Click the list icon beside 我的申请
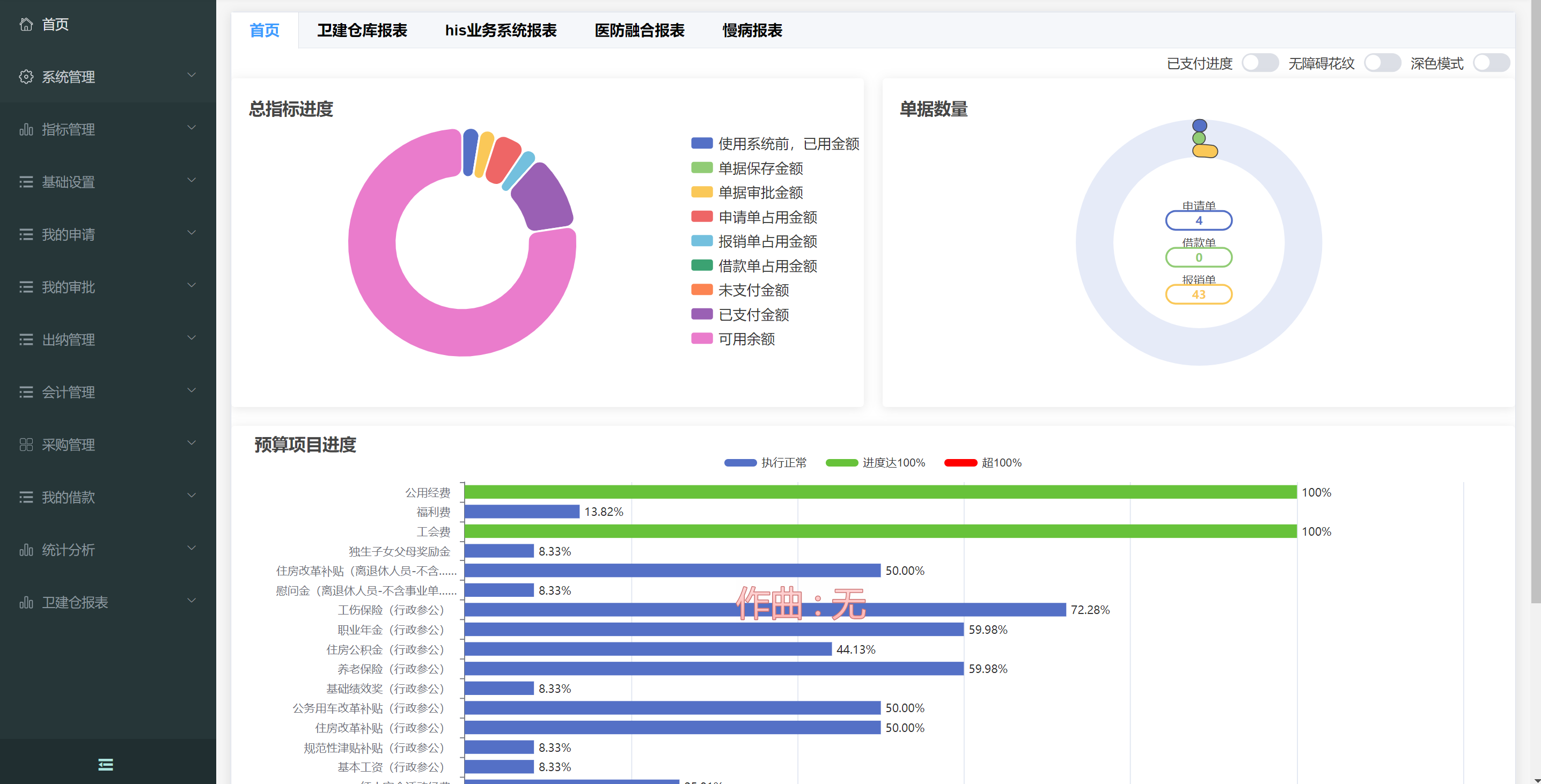Image resolution: width=1541 pixels, height=784 pixels. tap(26, 234)
